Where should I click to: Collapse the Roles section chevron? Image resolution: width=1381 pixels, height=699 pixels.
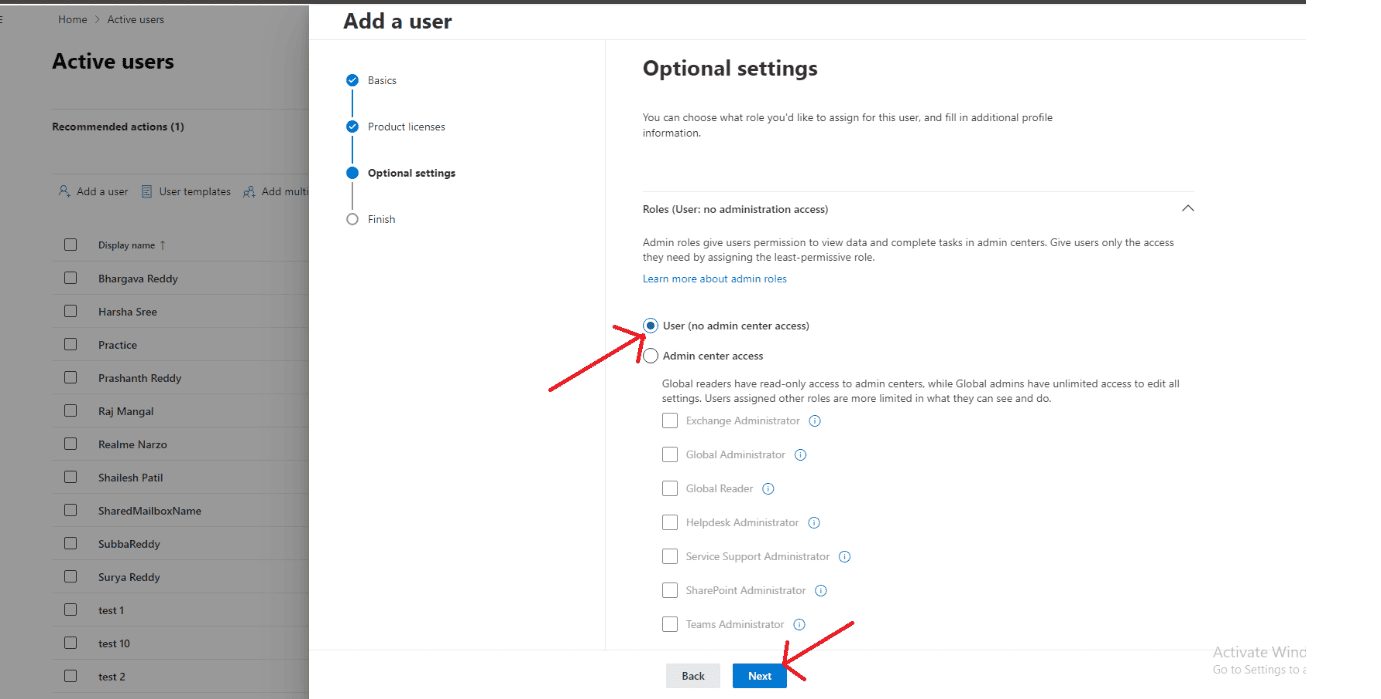tap(1187, 209)
